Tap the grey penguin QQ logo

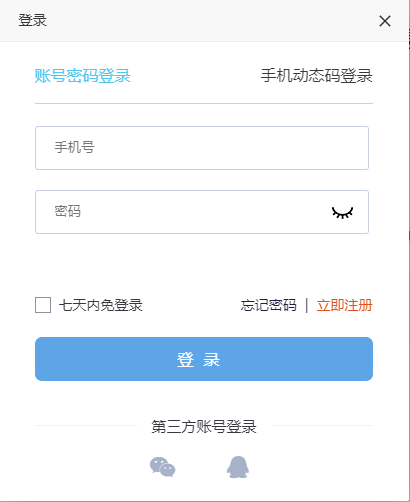click(238, 467)
